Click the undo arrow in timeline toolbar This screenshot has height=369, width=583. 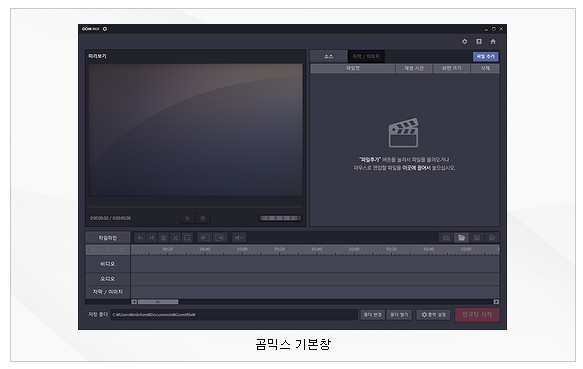140,238
